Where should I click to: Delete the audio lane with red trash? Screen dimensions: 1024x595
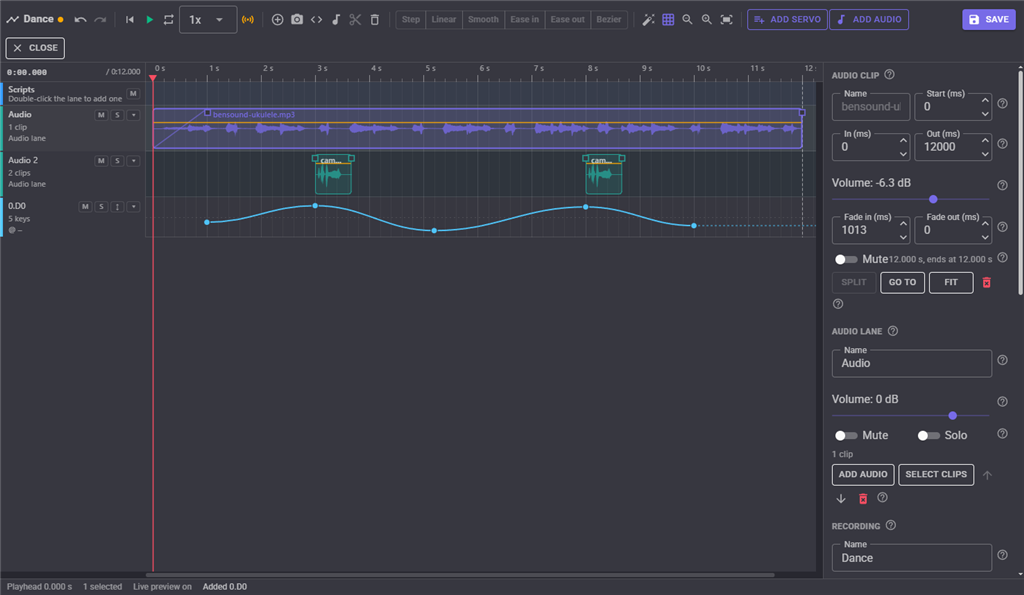click(x=863, y=498)
